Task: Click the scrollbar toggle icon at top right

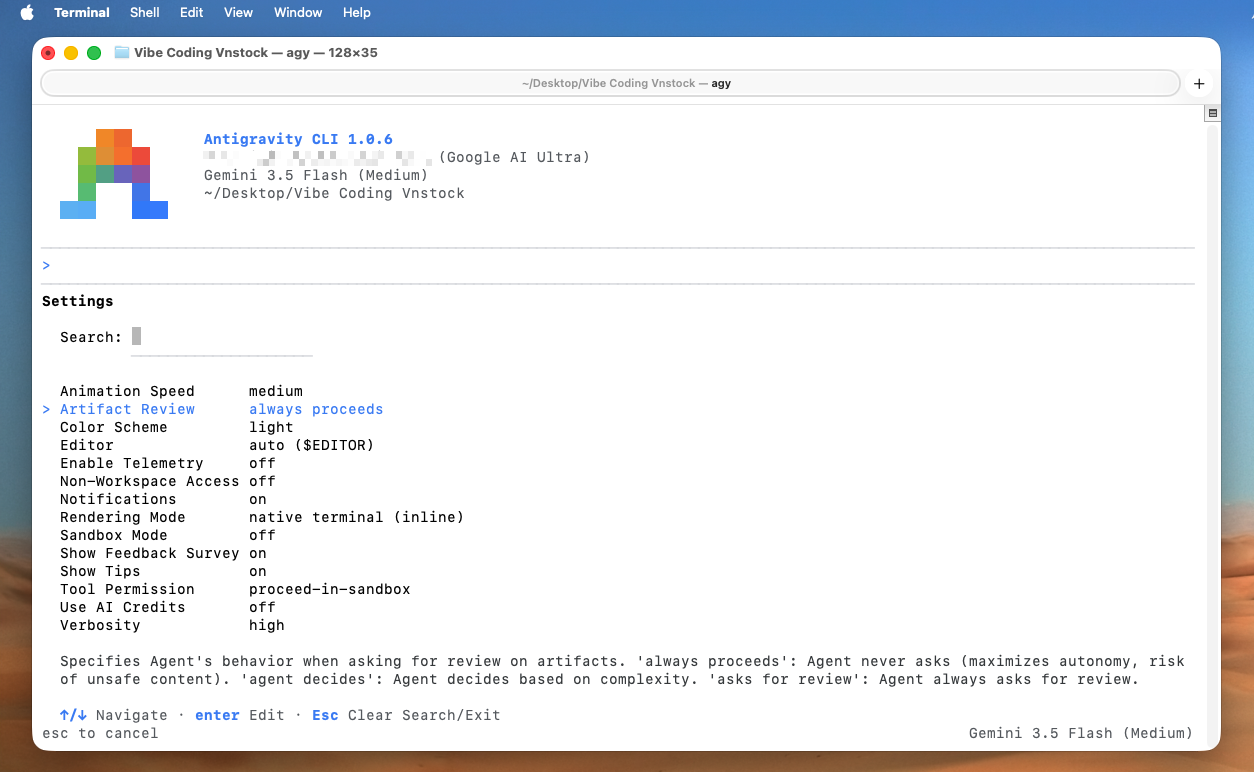Action: [1212, 113]
